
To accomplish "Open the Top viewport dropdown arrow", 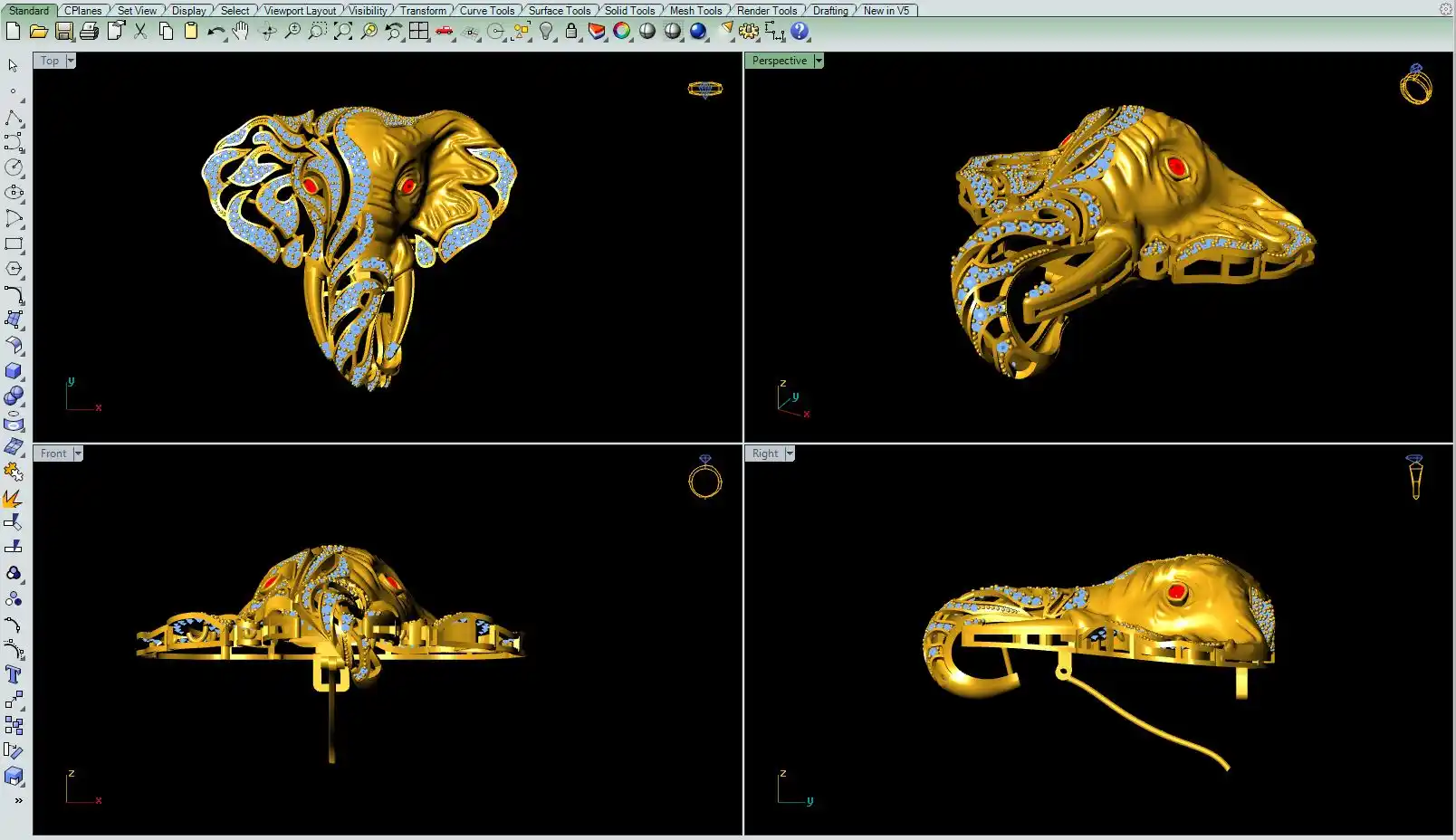I will click(x=71, y=61).
